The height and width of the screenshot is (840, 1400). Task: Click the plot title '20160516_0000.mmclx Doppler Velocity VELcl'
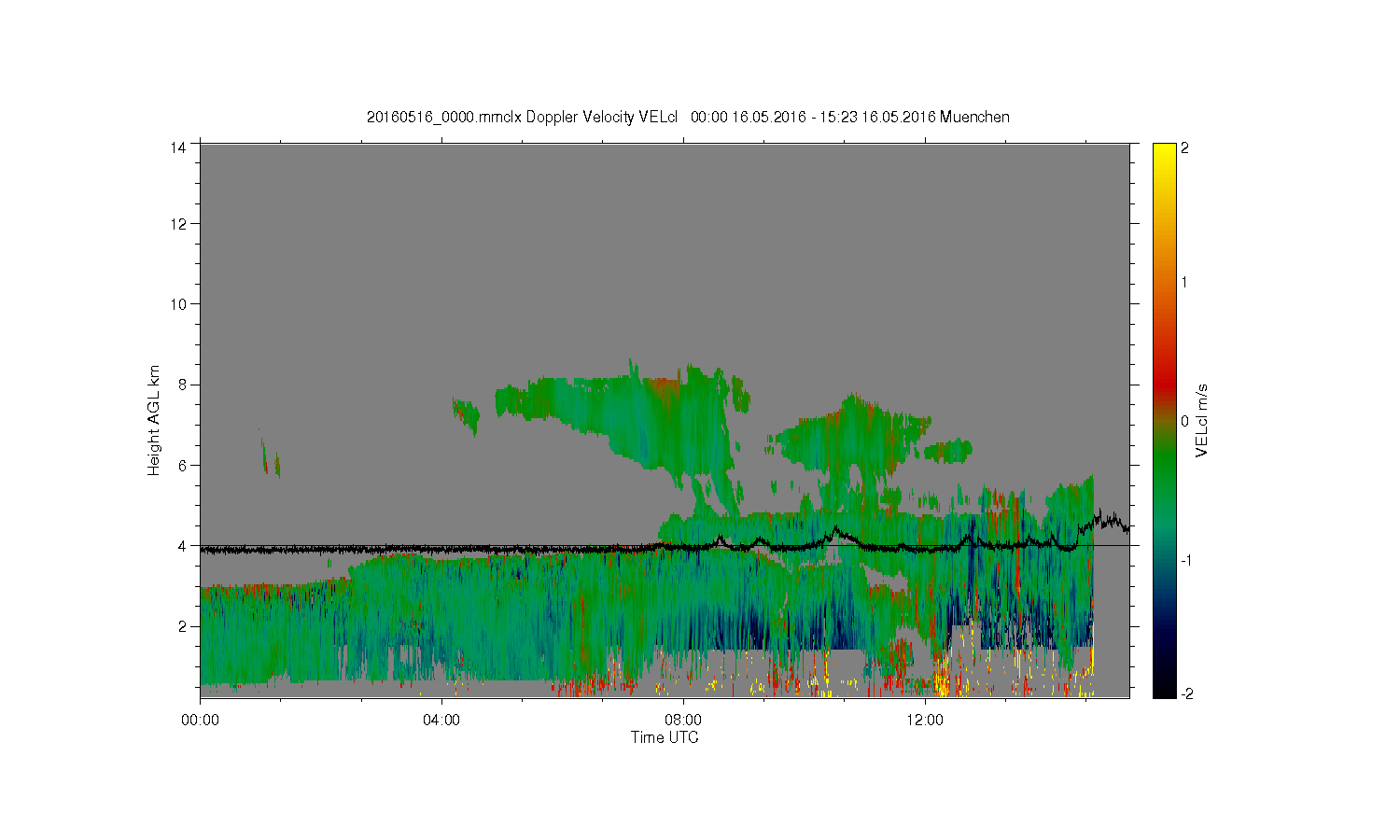point(522,117)
